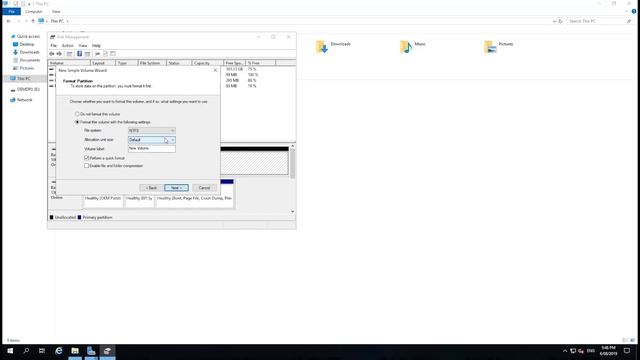This screenshot has width=640, height=360.
Task: Launch Internet Explorer from taskbar
Action: pos(59,351)
